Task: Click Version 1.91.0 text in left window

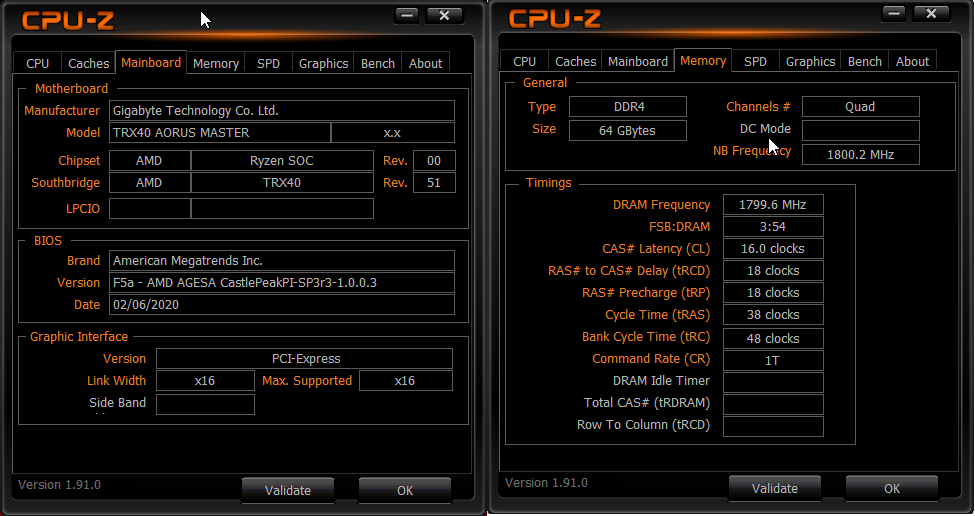Action: point(59,485)
